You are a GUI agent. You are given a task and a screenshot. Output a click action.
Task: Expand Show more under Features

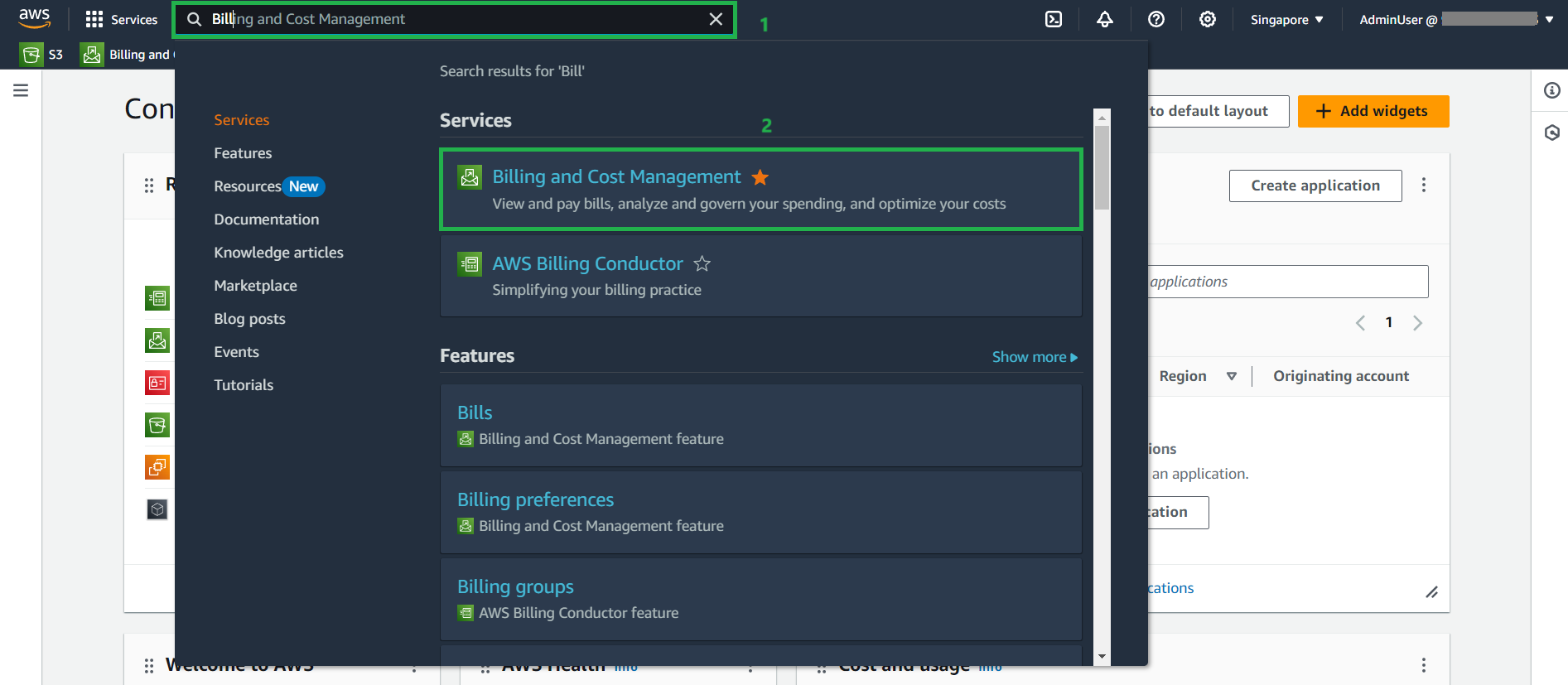click(x=1035, y=357)
